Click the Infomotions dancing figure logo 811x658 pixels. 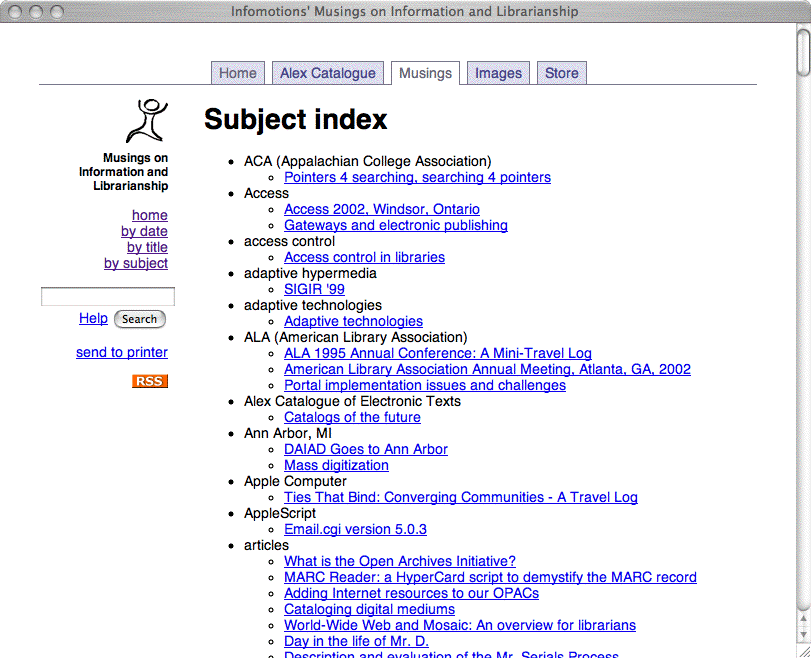coord(147,121)
